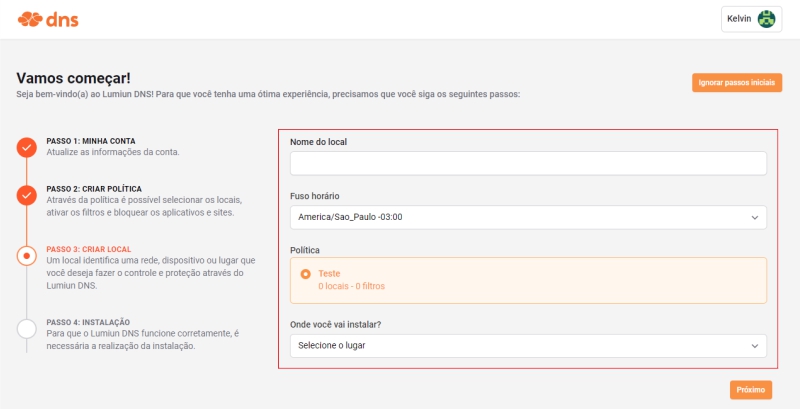The width and height of the screenshot is (800, 409).
Task: Select the Teste policy radio button
Action: click(x=305, y=274)
